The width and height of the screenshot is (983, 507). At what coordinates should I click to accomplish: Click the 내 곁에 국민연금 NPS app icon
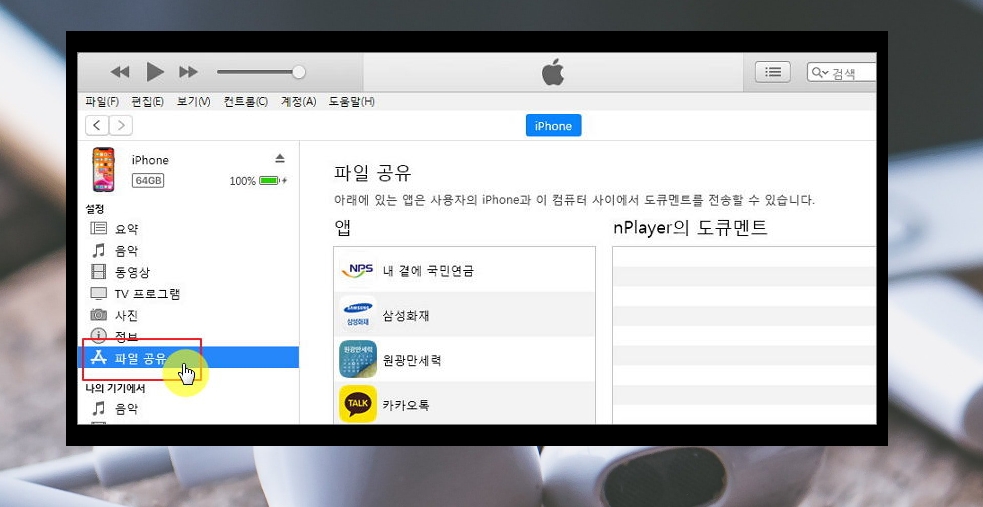pos(357,270)
